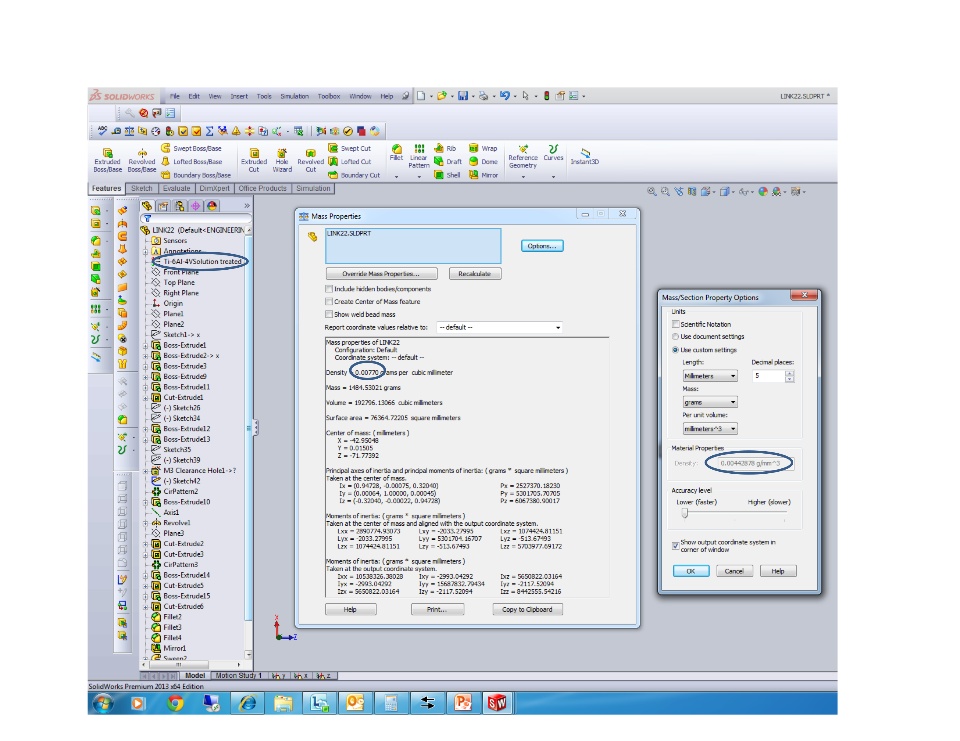Image resolution: width=960 pixels, height=741 pixels.
Task: Launch the Hole Wizard tool
Action: coord(282,160)
